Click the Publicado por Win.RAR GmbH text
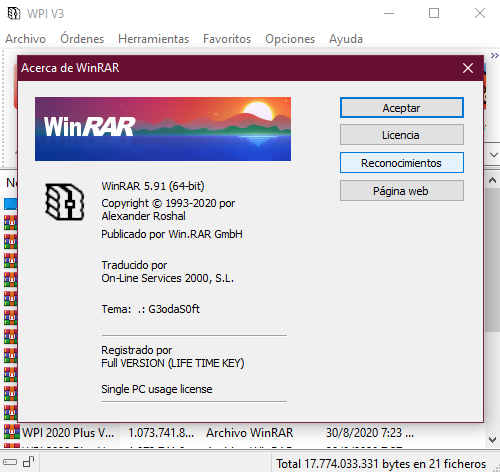This screenshot has height=472, width=500. [x=172, y=234]
